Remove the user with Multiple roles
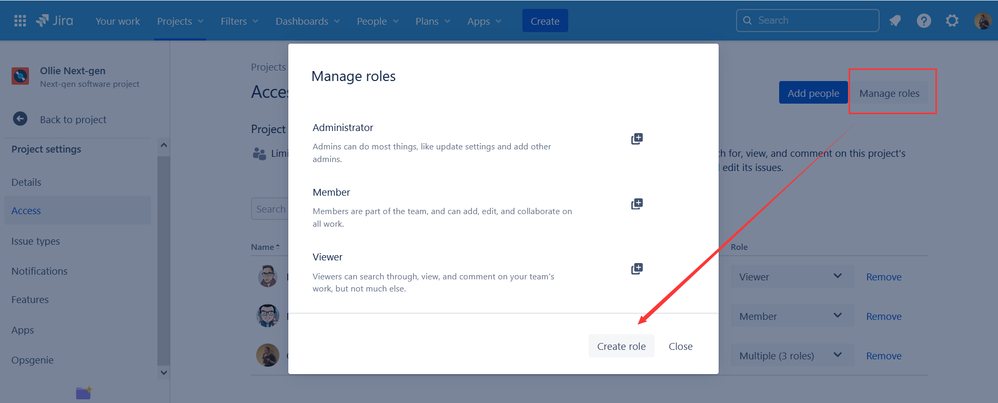998x403 pixels. click(883, 356)
